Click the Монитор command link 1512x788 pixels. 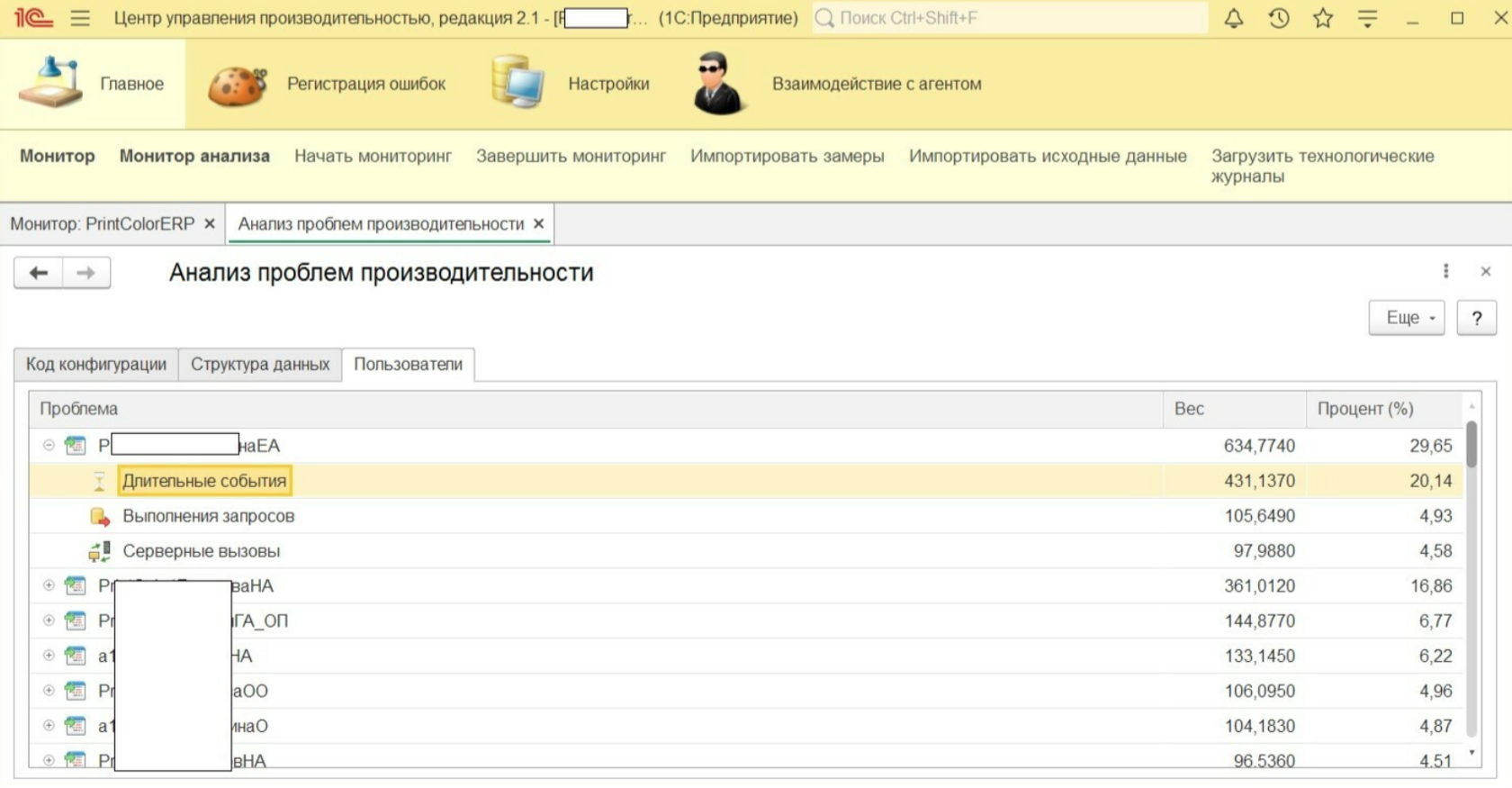click(58, 156)
